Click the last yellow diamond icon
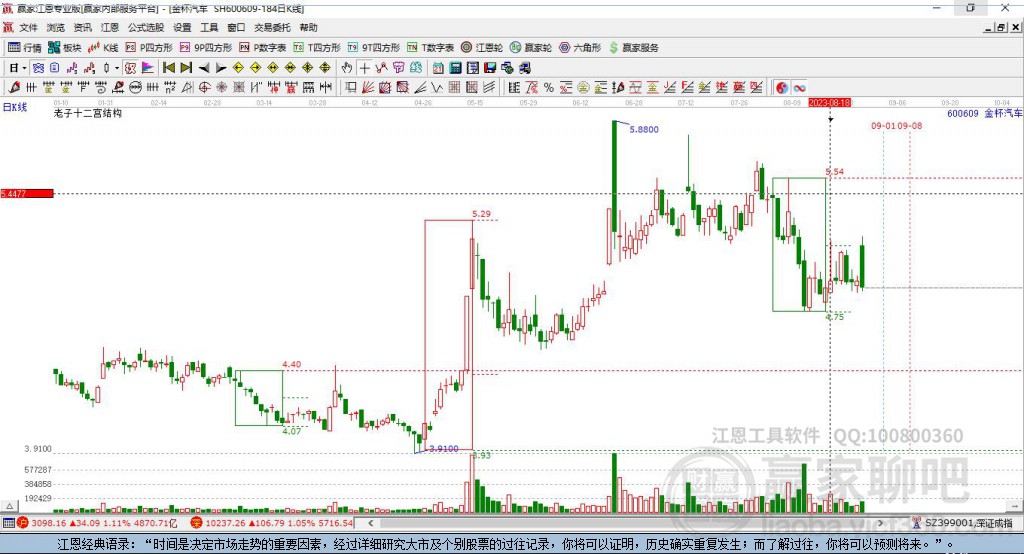The image size is (1024, 554). tap(325, 68)
